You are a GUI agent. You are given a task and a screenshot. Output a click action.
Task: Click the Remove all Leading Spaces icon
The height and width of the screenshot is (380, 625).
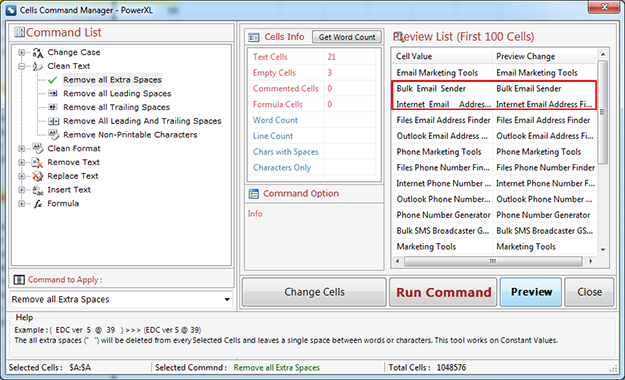pyautogui.click(x=53, y=94)
